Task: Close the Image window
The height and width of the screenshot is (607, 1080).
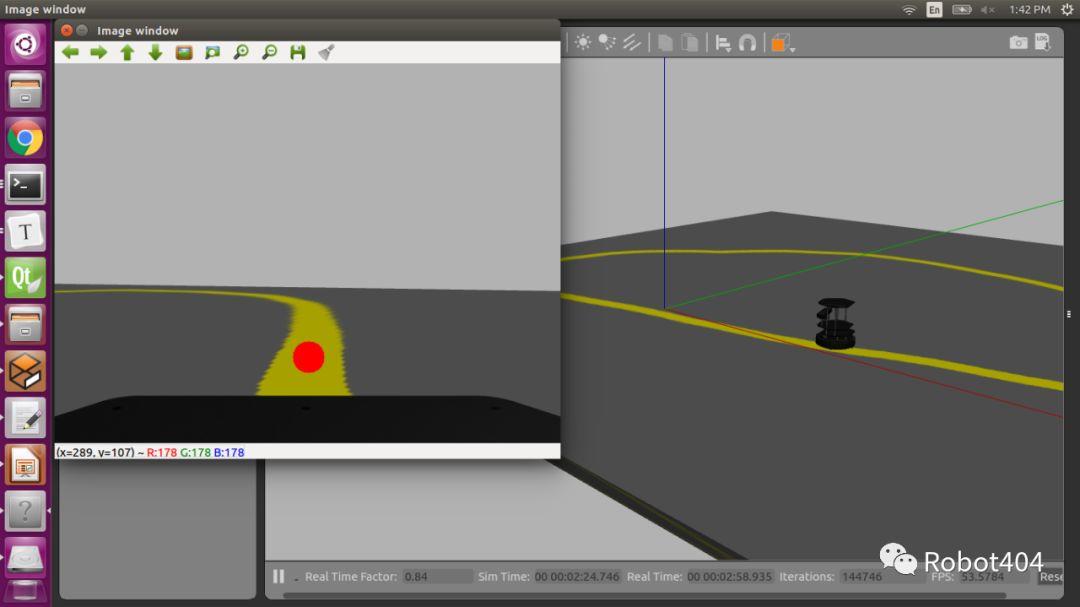Action: 66,30
